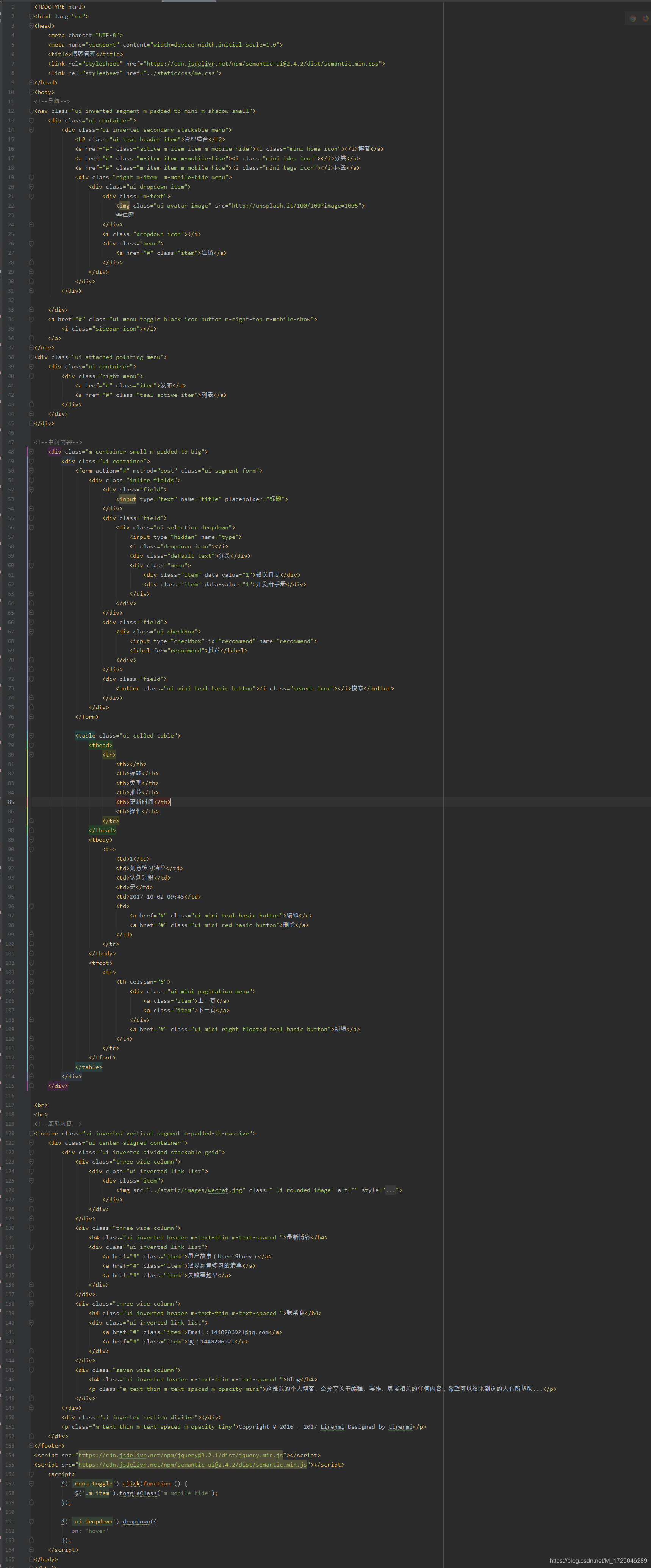This screenshot has width=651, height=1568.
Task: Click the checkbox input id="recommend" line
Action: (223, 641)
